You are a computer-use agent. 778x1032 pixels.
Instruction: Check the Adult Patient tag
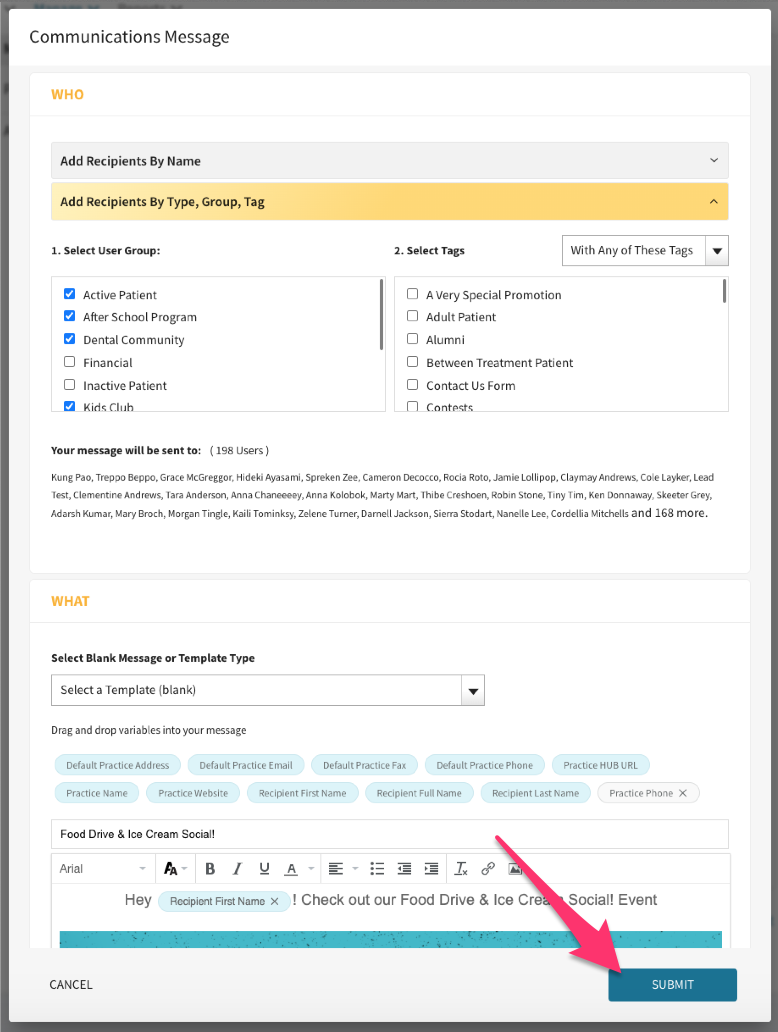[413, 316]
